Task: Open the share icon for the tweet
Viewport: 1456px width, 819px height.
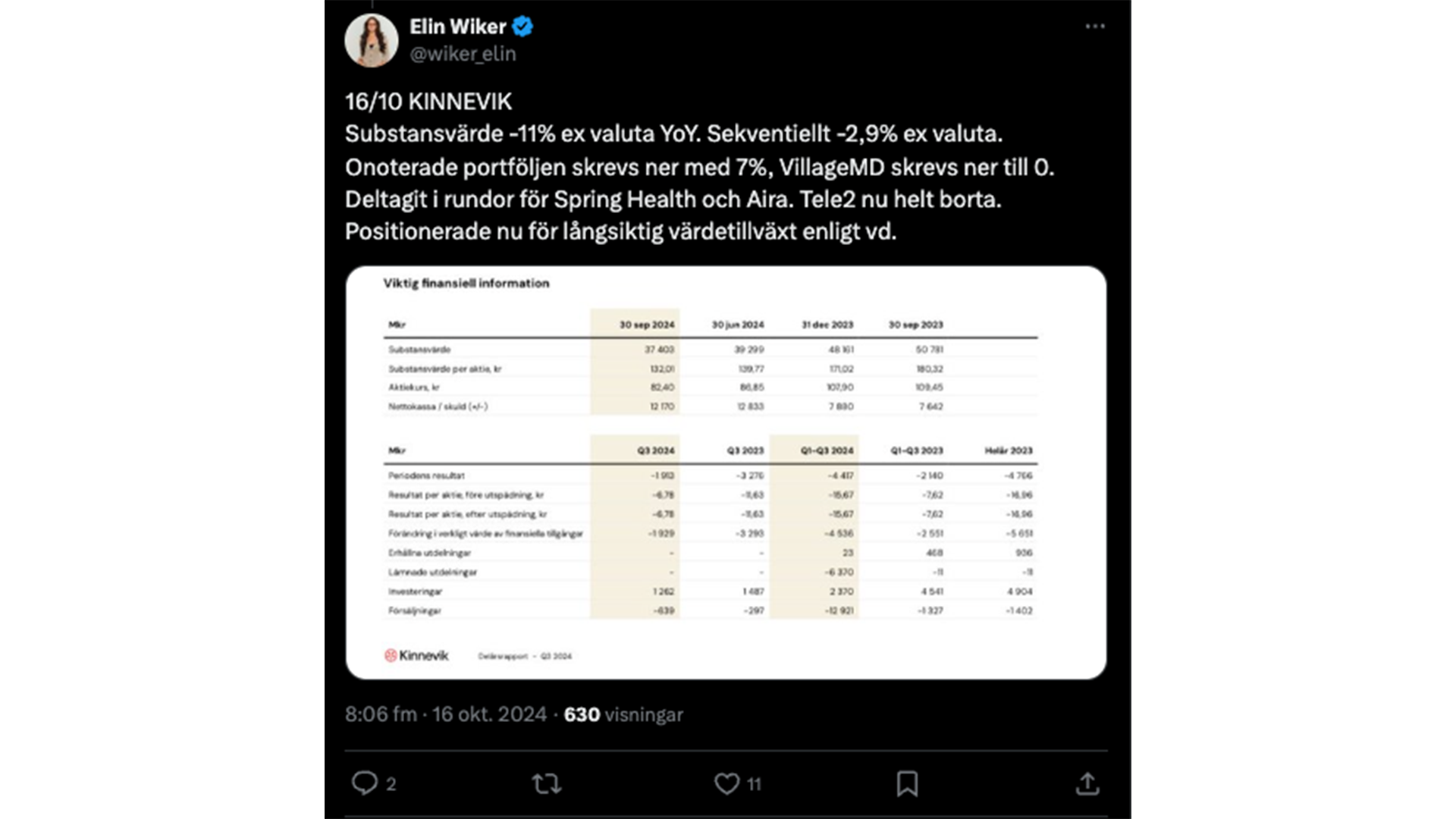Action: (1087, 783)
